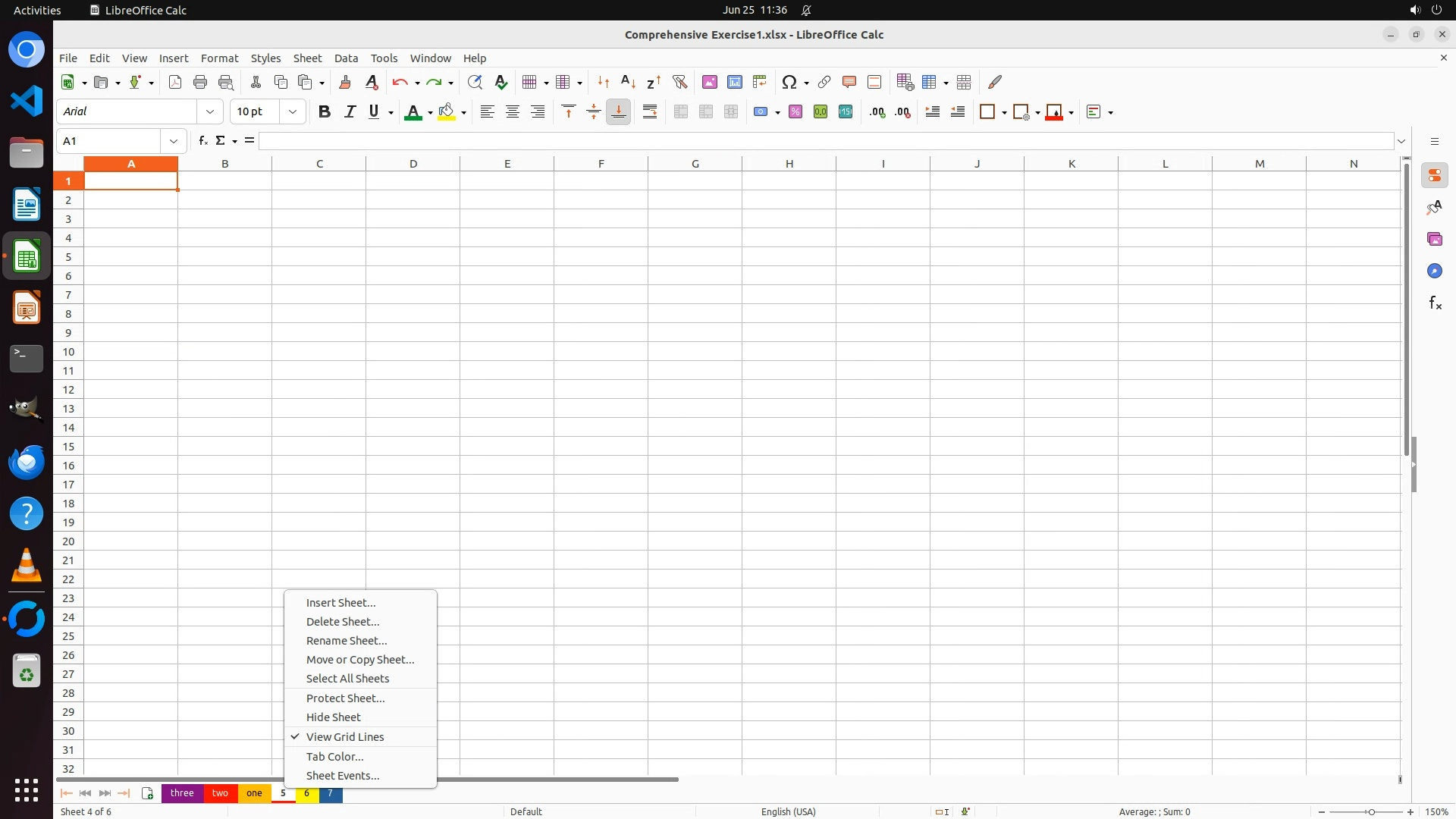The width and height of the screenshot is (1456, 819).
Task: Click the Merge and Center Cells icon
Action: pyautogui.click(x=680, y=112)
